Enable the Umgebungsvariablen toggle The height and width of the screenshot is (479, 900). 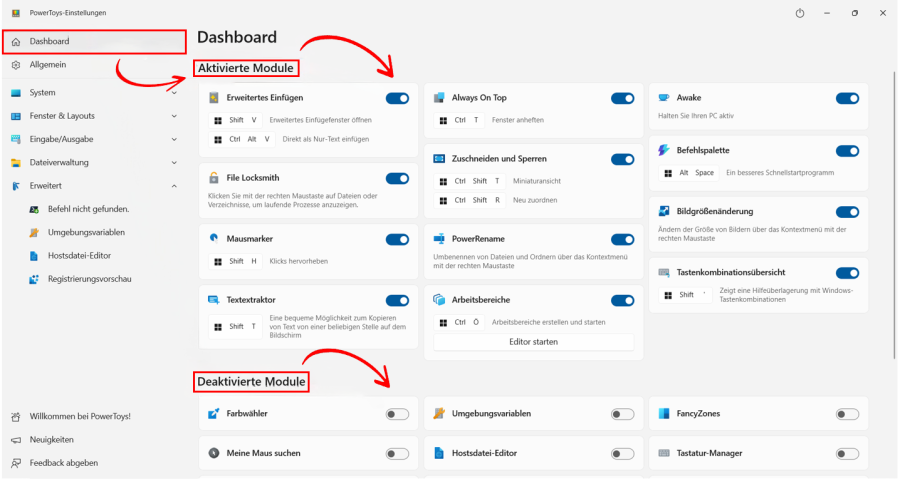coord(622,414)
